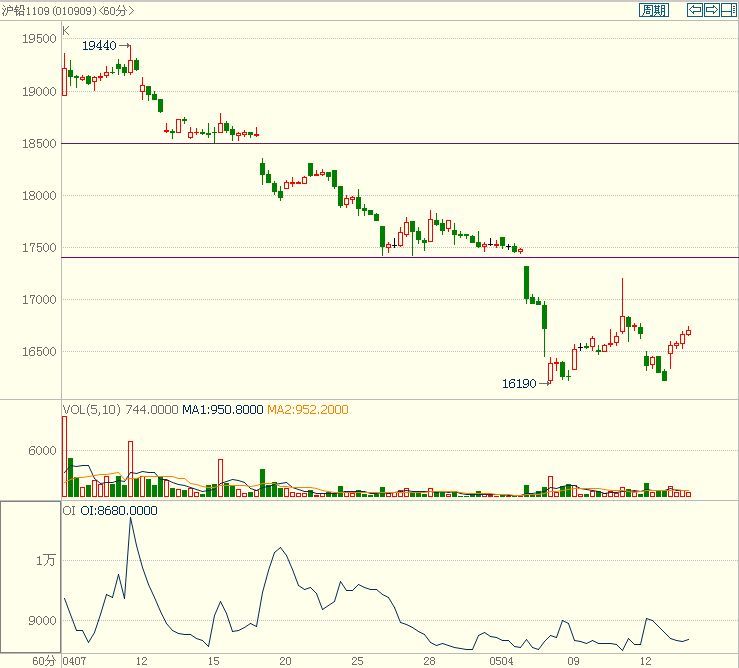The height and width of the screenshot is (668, 739).
Task: Click the right arrow navigation icon
Action: coord(712,10)
